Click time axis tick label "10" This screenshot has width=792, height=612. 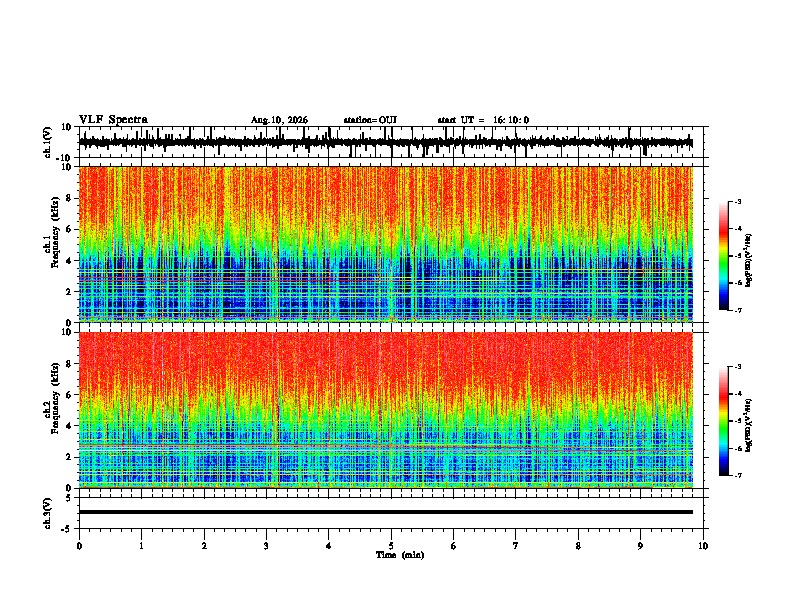(x=703, y=546)
